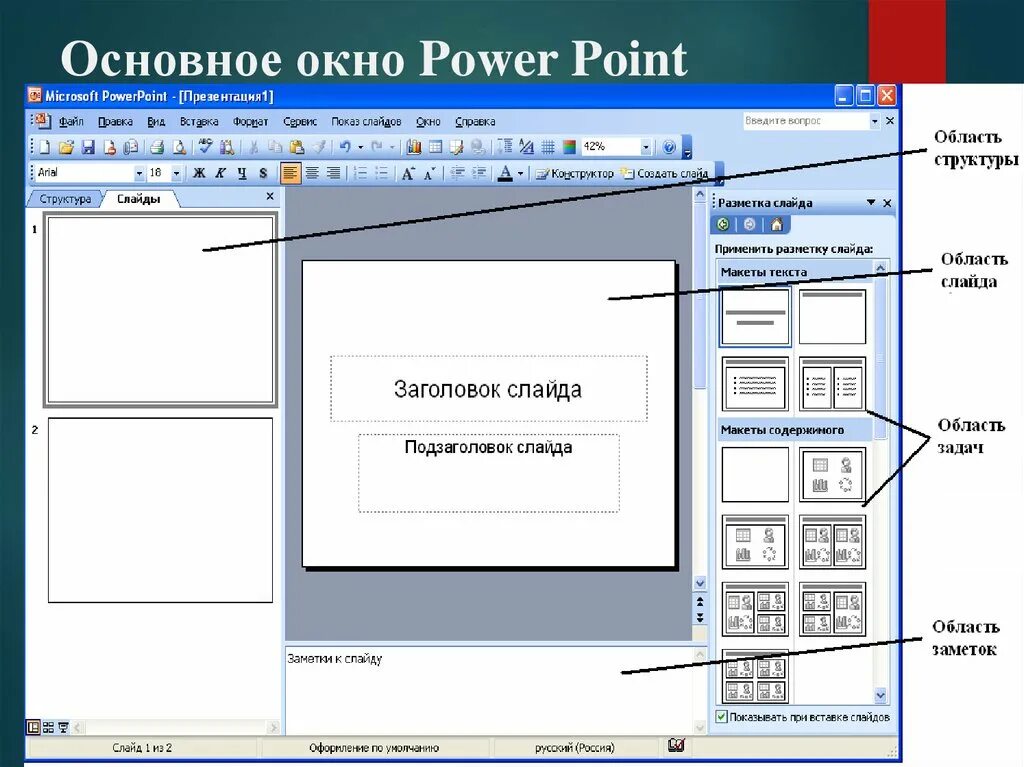Click the green Back arrow in the task pane

723,225
